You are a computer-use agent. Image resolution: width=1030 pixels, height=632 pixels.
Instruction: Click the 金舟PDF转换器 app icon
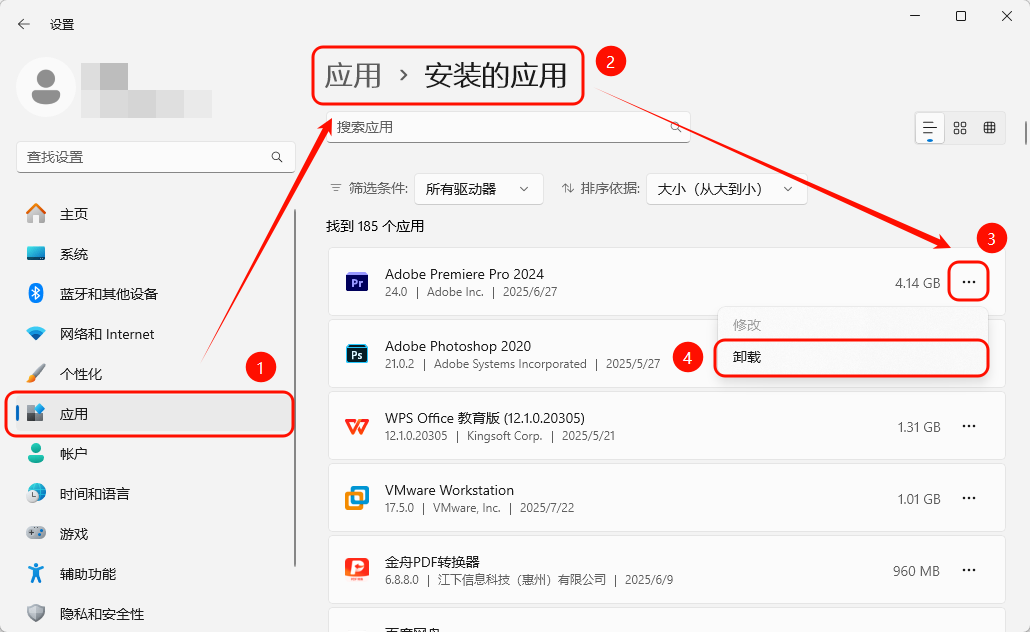357,569
